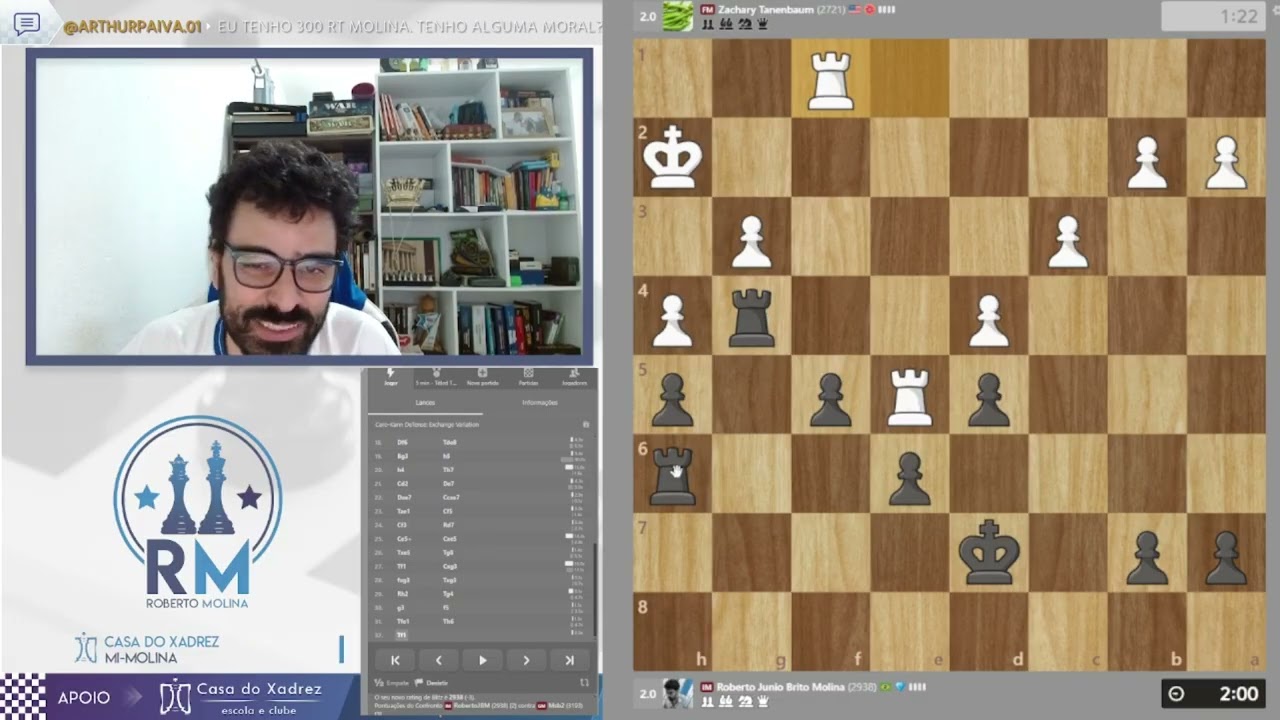The width and height of the screenshot is (1280, 720).
Task: Click the black pawn on b7
Action: pos(1146,558)
